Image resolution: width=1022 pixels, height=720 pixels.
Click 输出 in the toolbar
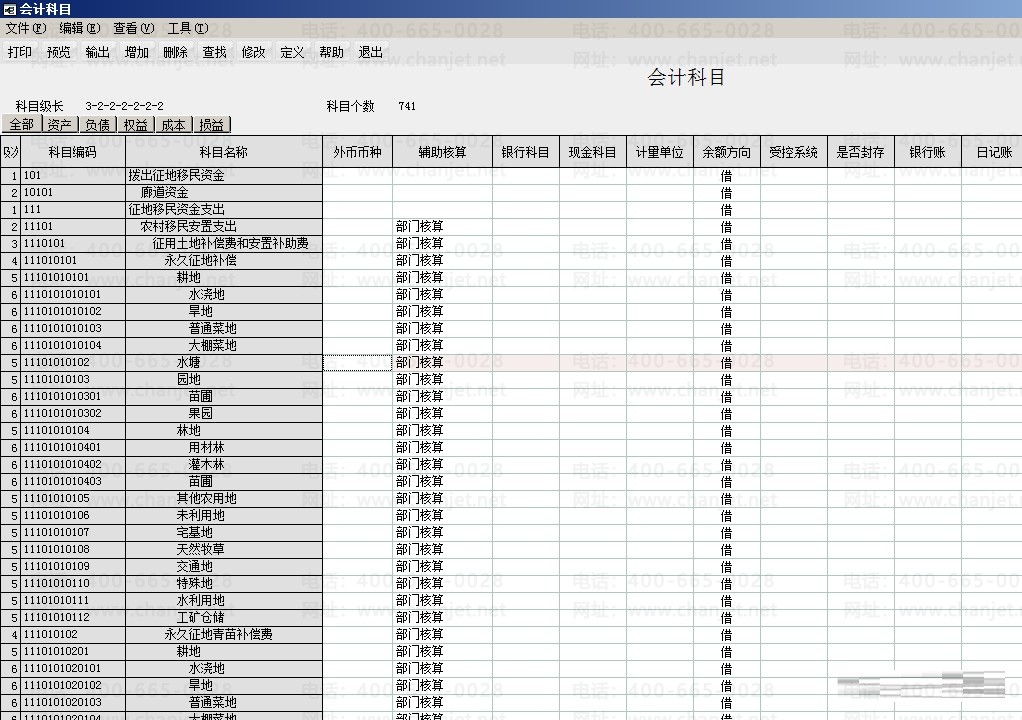(98, 52)
